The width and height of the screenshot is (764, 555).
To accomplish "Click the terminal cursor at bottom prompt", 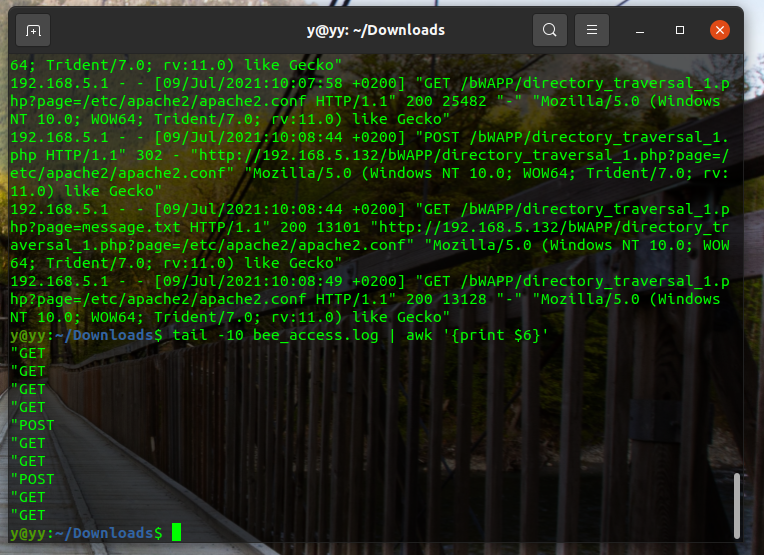I will (176, 532).
